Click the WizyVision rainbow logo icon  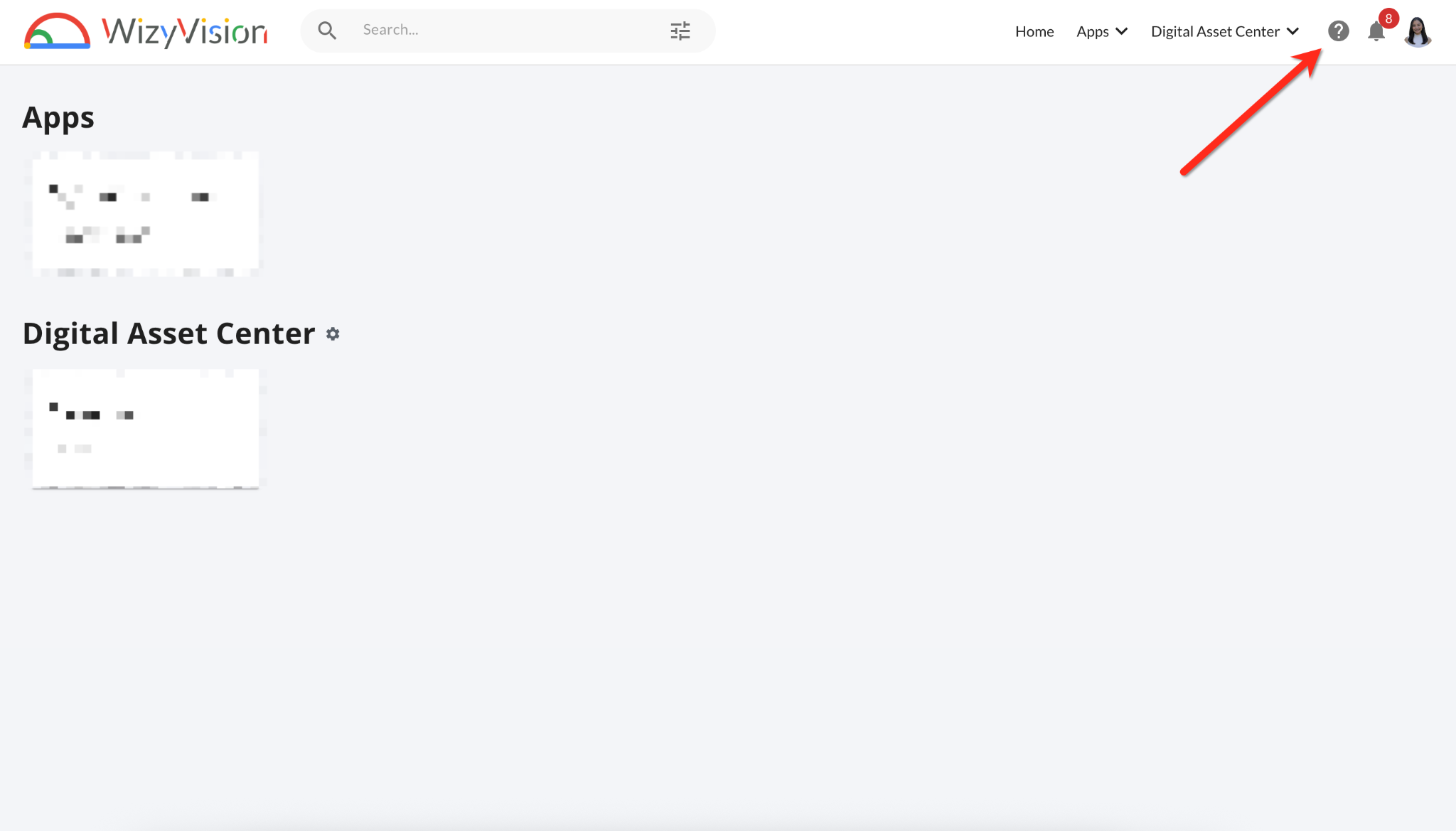pyautogui.click(x=57, y=31)
